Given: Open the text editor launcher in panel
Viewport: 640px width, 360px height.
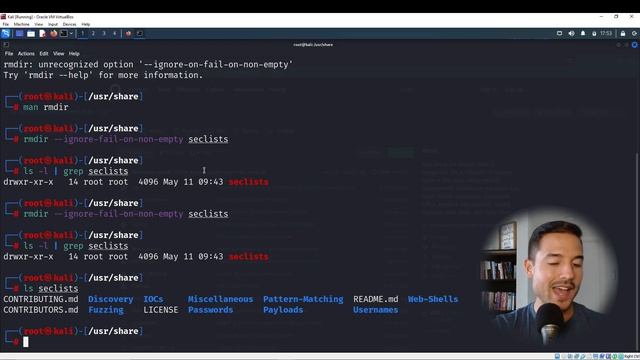Looking at the screenshot, I should (42, 33).
